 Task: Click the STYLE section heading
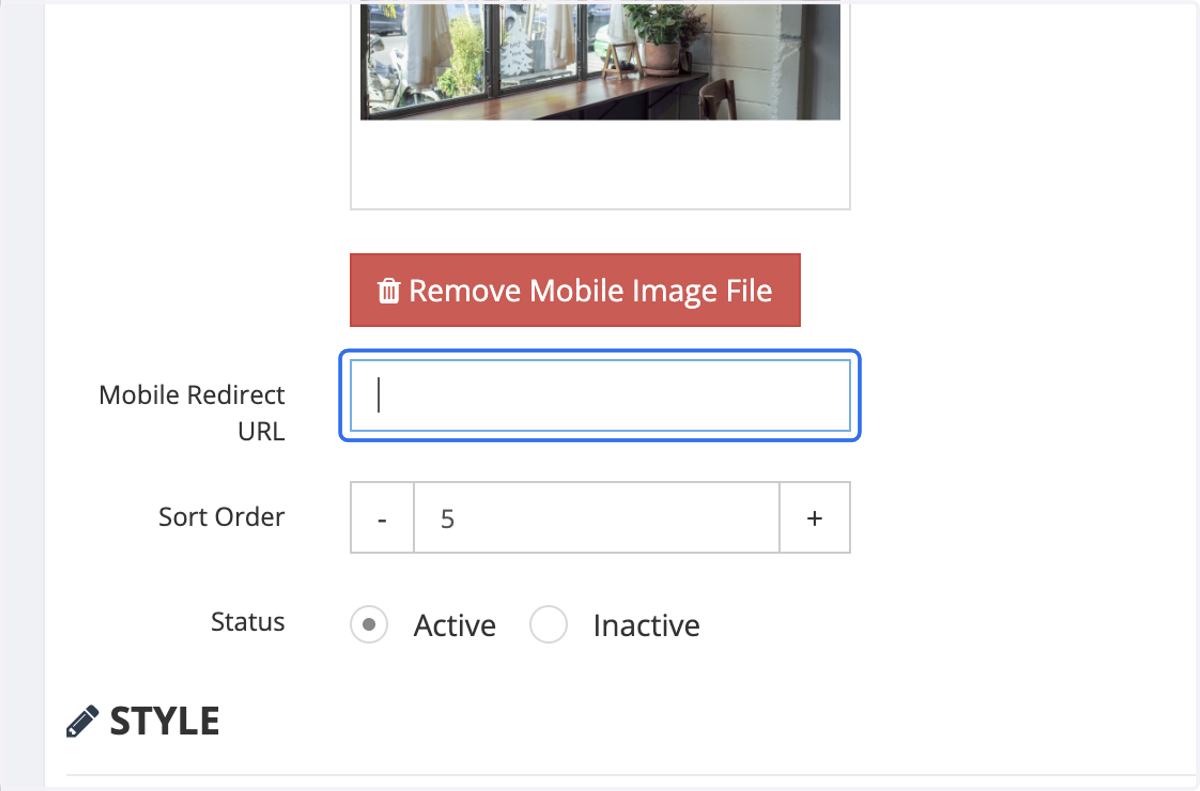pos(165,721)
